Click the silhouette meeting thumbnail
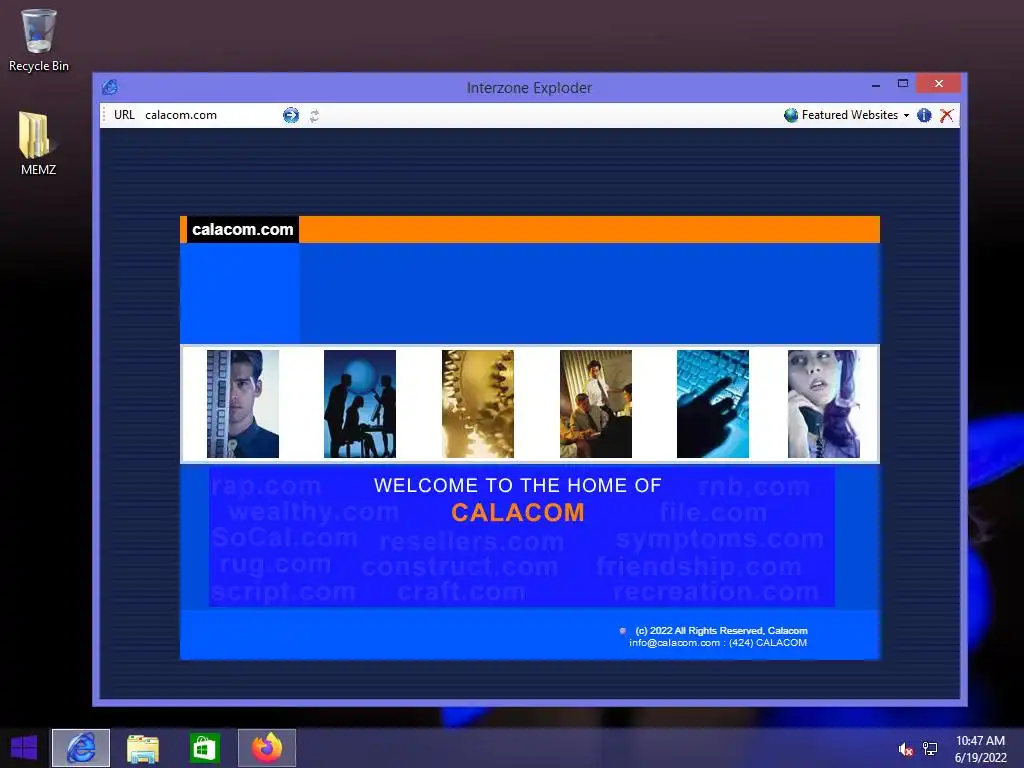1024x768 pixels. [x=360, y=404]
